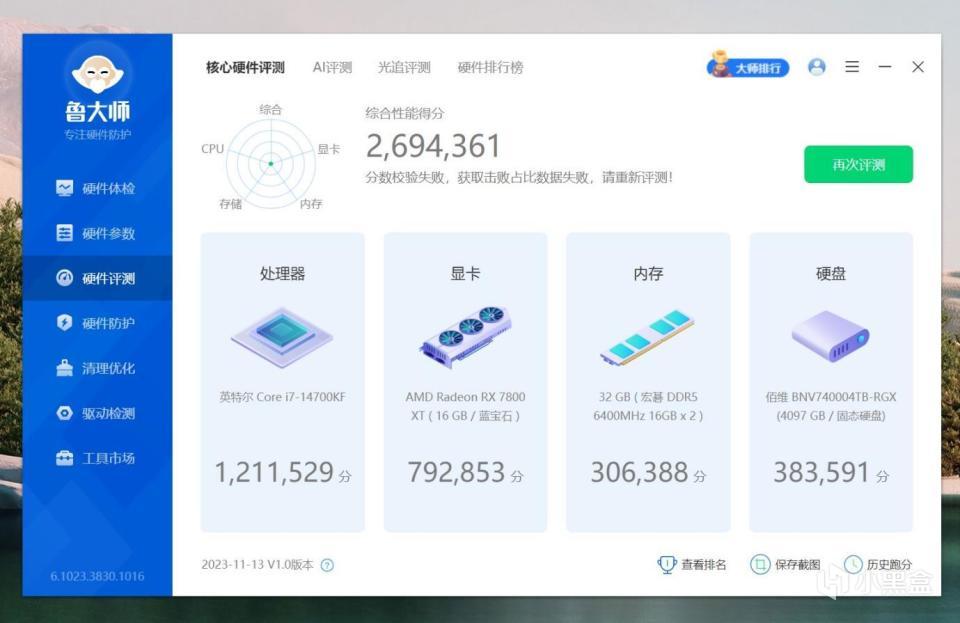This screenshot has width=960, height=623.
Task: Switch to the 硬件排行榜 tab
Action: pos(490,67)
